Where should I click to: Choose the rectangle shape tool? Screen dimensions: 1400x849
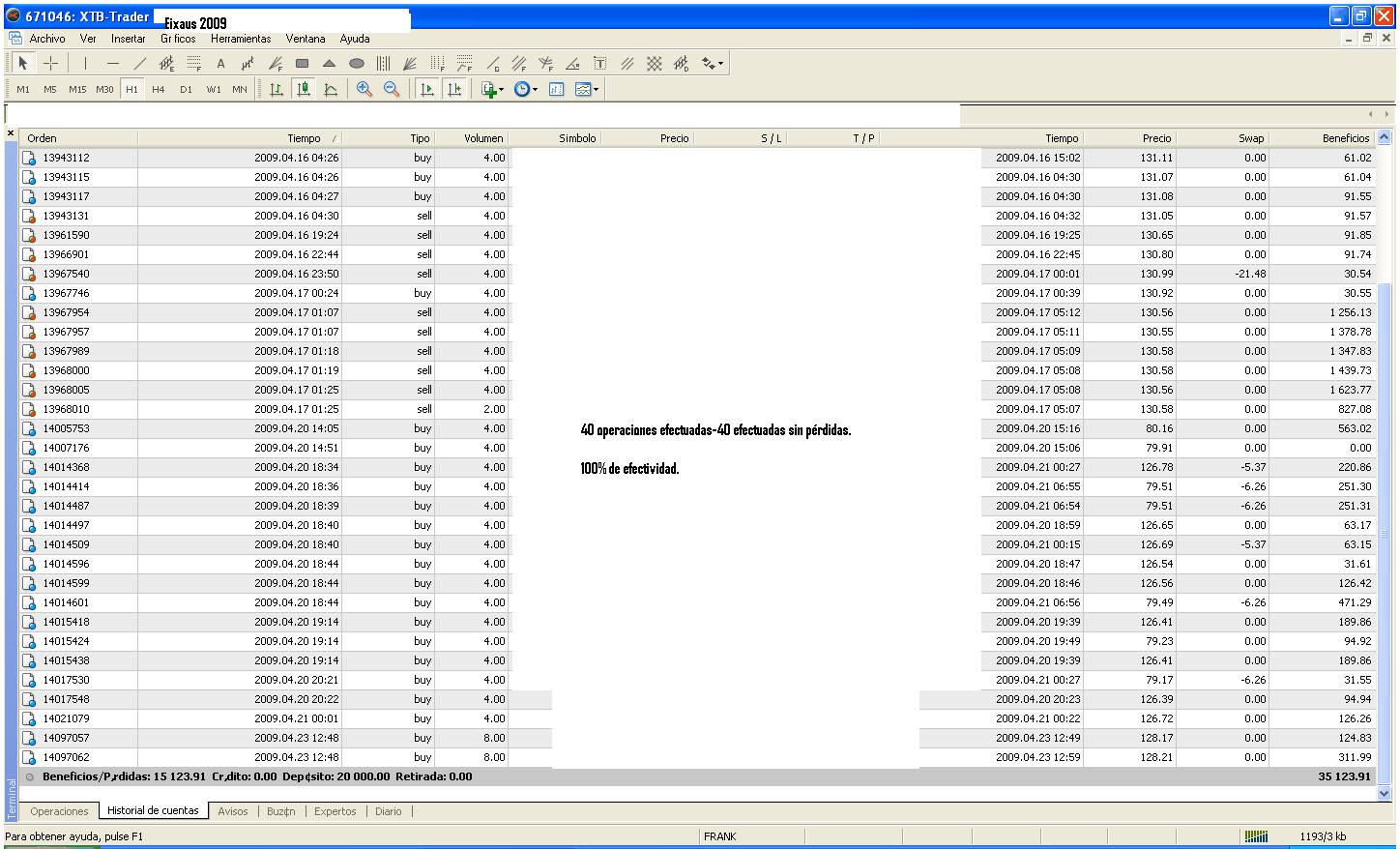point(302,64)
